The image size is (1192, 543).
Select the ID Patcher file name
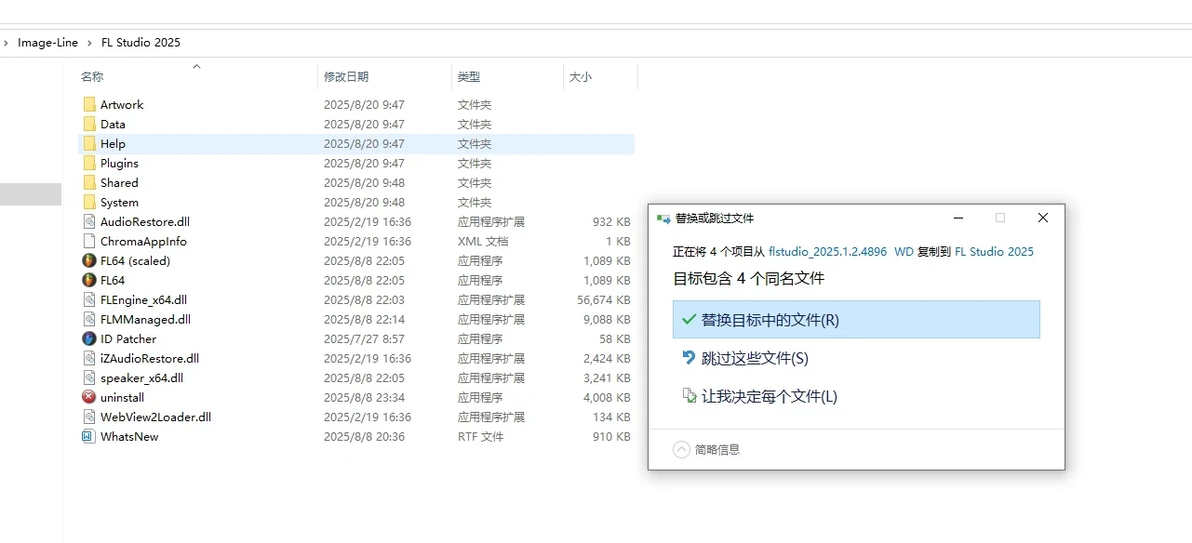coord(128,339)
